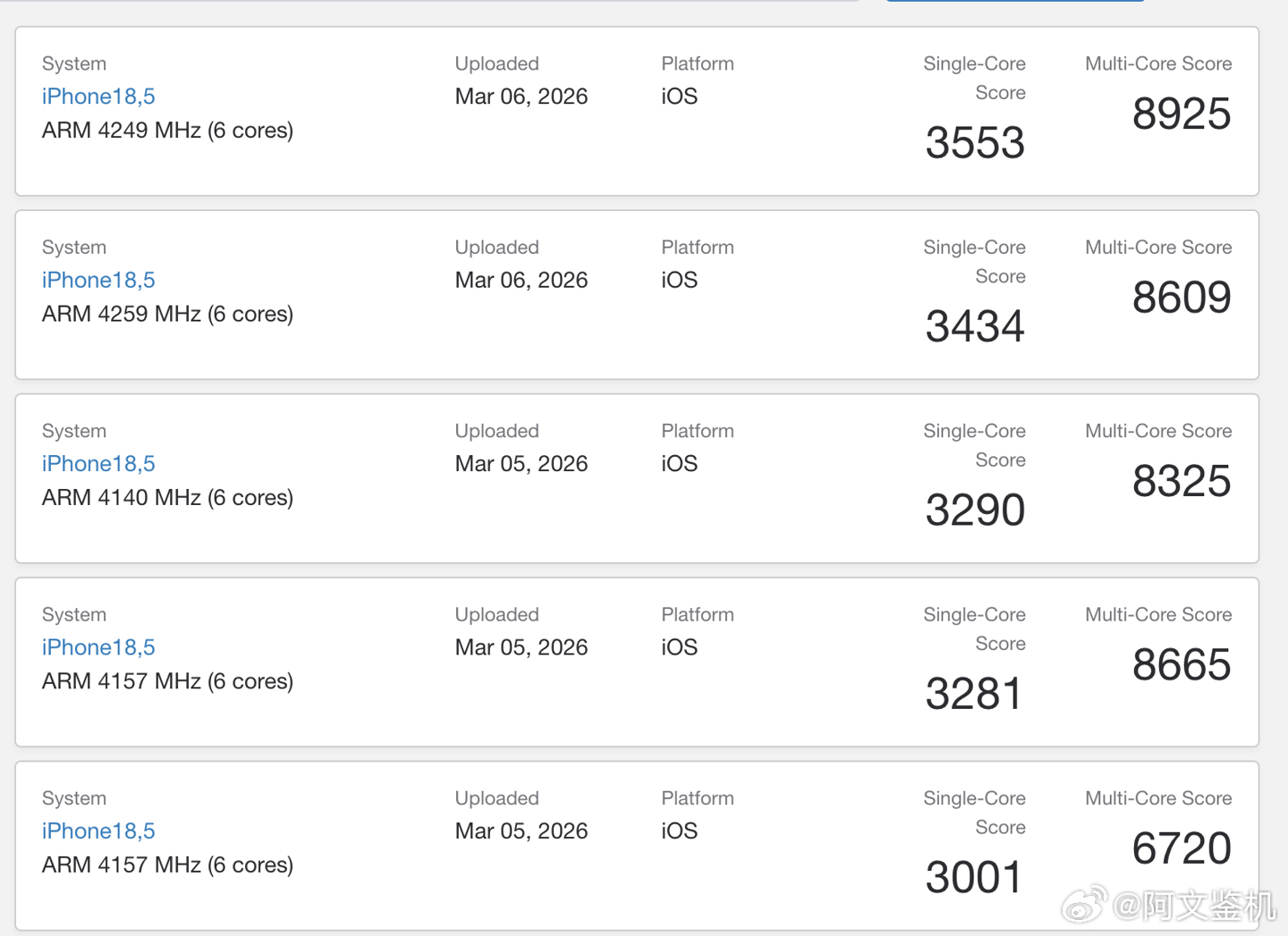1288x936 pixels.
Task: Open the iPhone18,5 link for ARM 4140 MHz
Action: tap(98, 464)
